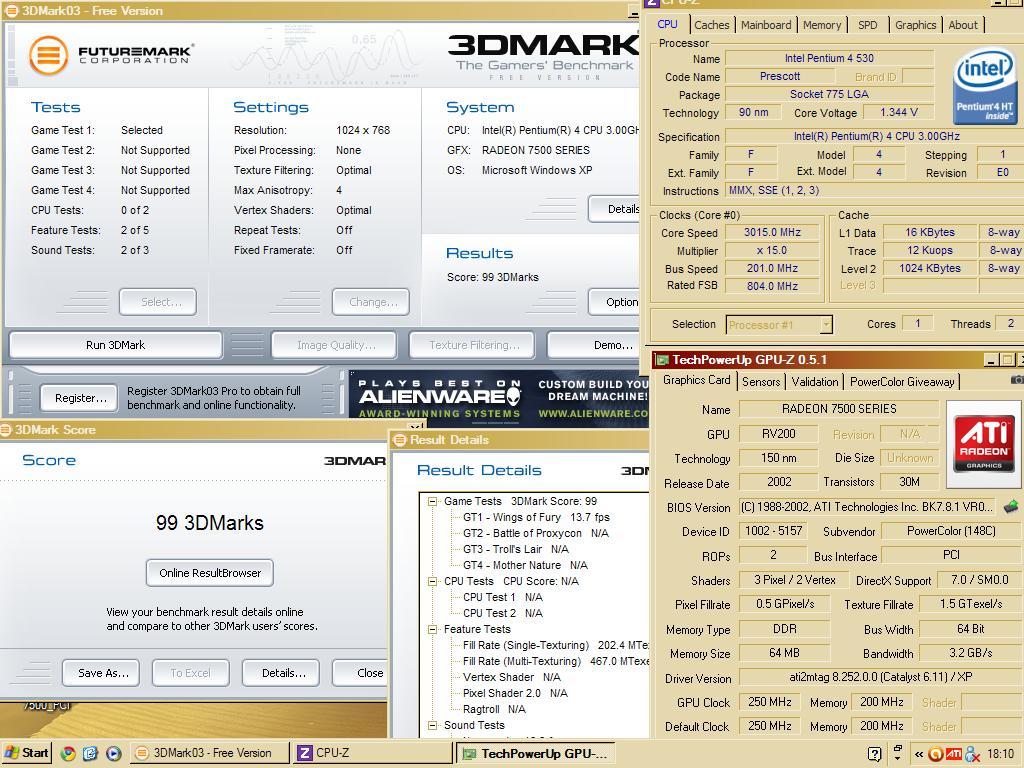Open the GPU-Z Validation tab
The image size is (1024, 768).
click(x=814, y=381)
